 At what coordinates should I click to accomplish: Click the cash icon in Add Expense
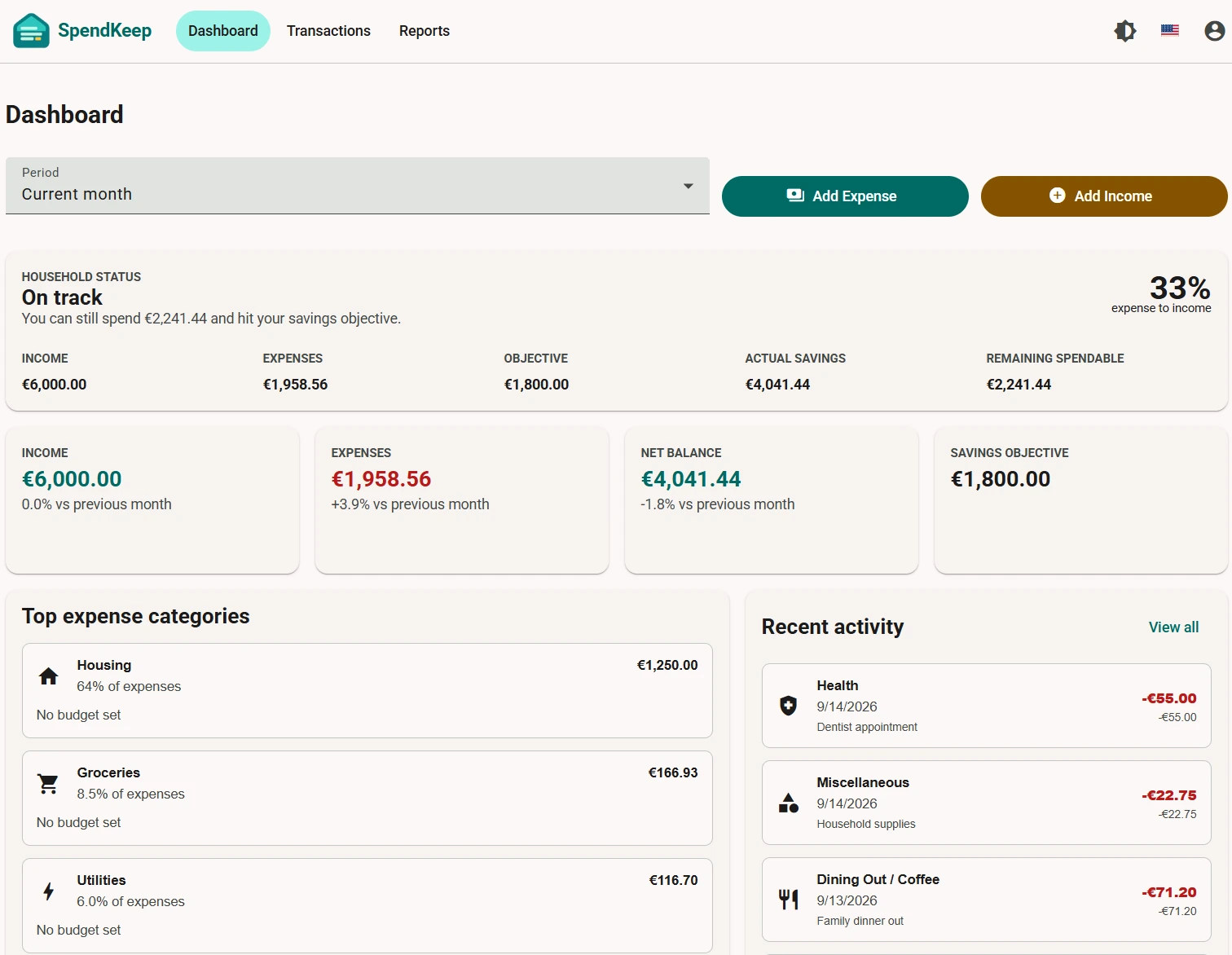point(795,196)
